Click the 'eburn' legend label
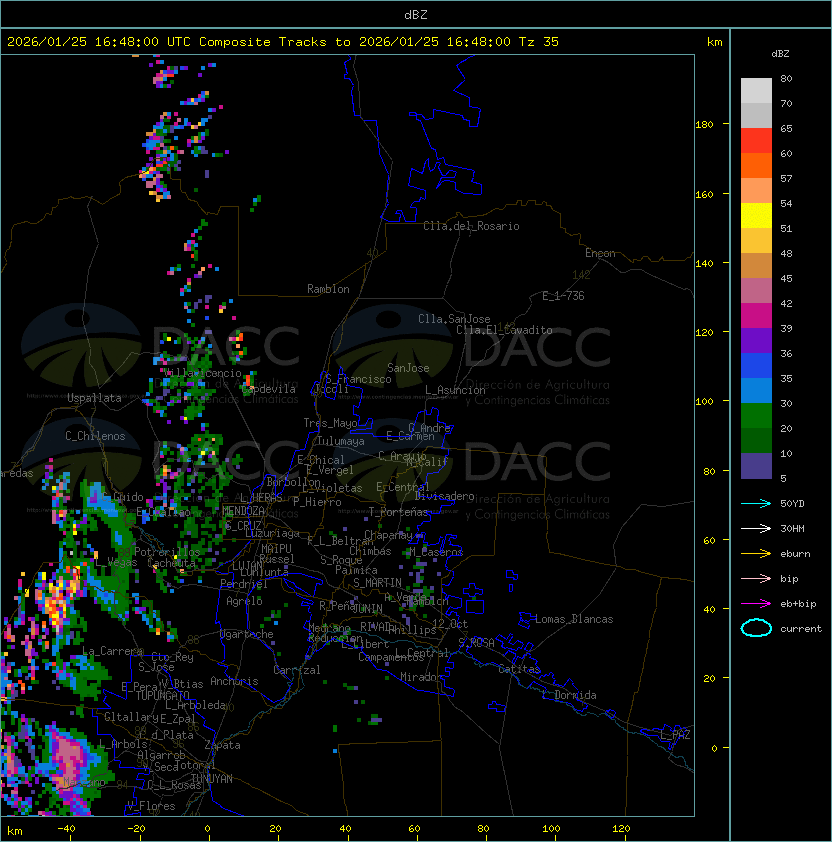 click(x=795, y=554)
